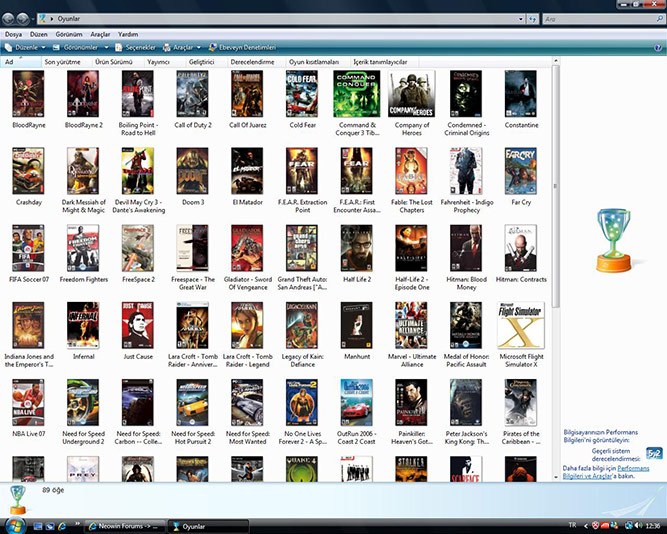
Task: Select BloodRayne 2 game cover
Action: pyautogui.click(x=83, y=94)
